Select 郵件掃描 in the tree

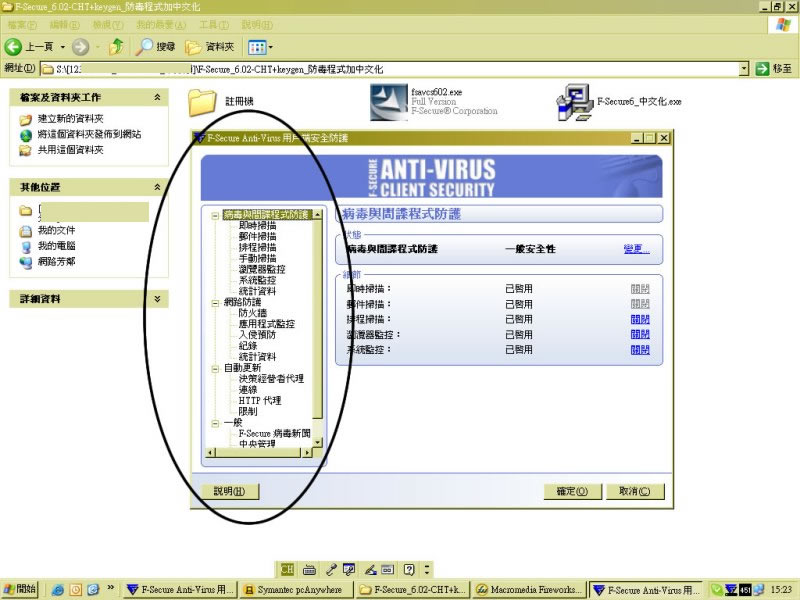[257, 237]
